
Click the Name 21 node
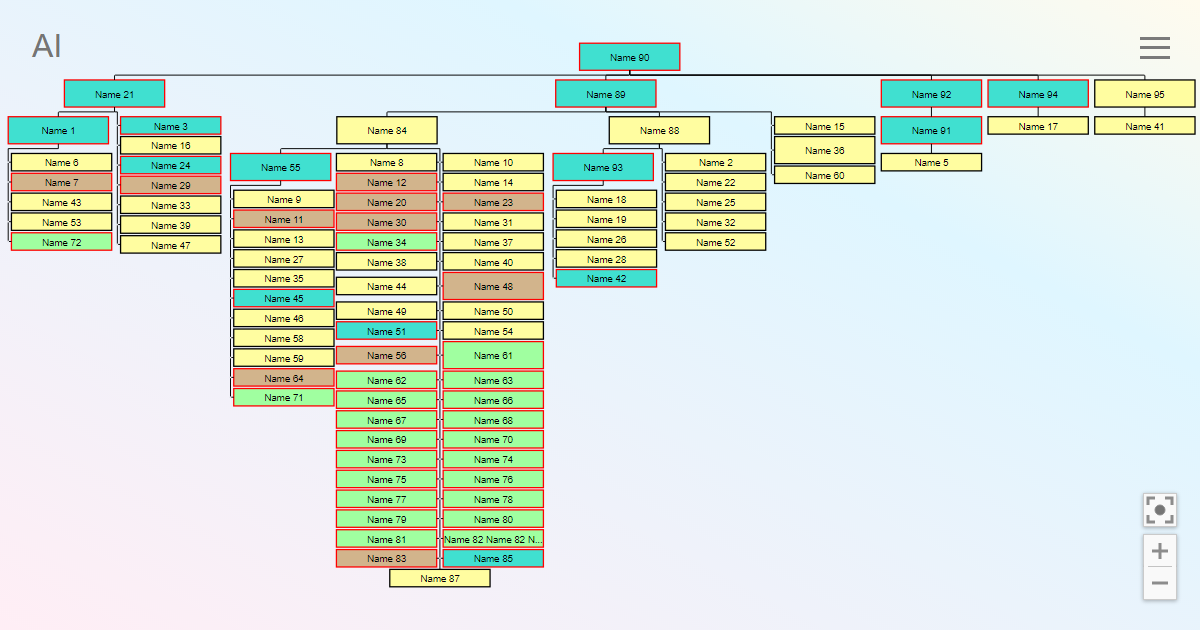[x=114, y=93]
